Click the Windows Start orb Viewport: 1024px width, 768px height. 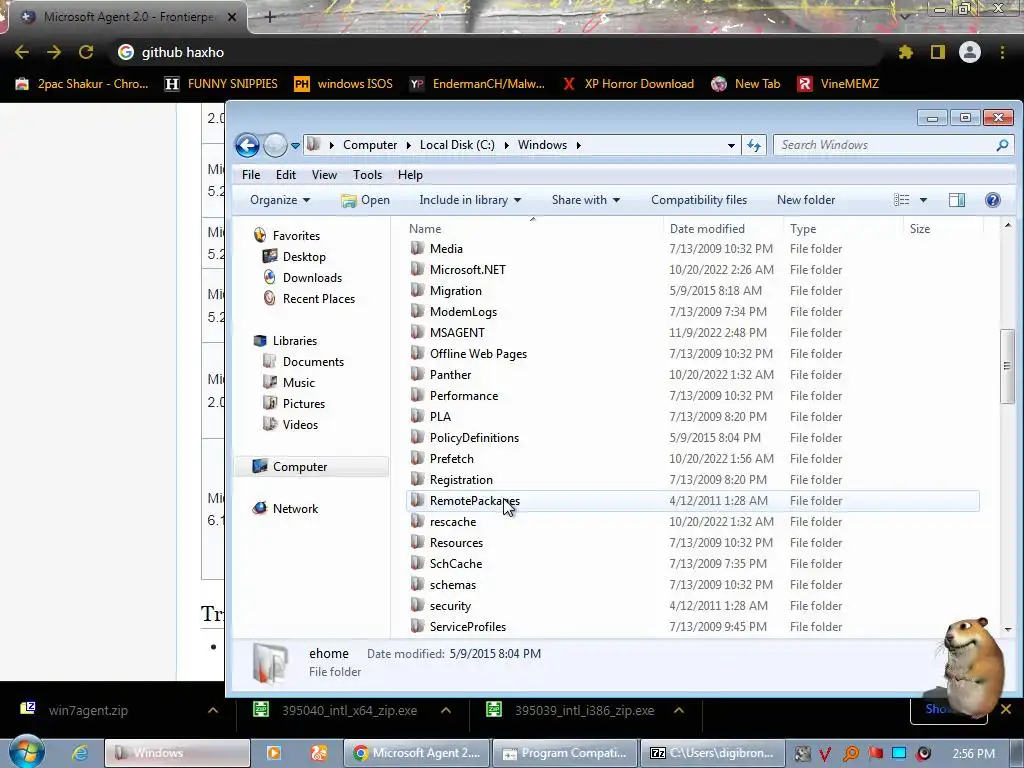coord(26,752)
